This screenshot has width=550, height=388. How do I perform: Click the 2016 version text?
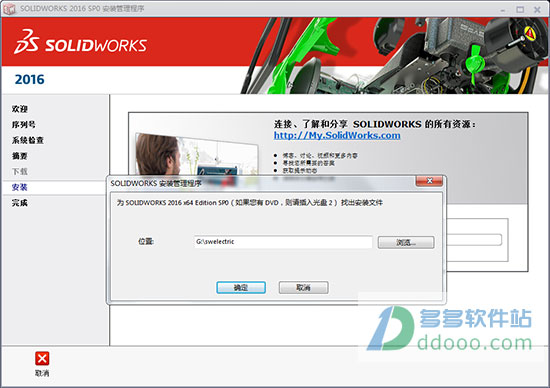[29, 80]
